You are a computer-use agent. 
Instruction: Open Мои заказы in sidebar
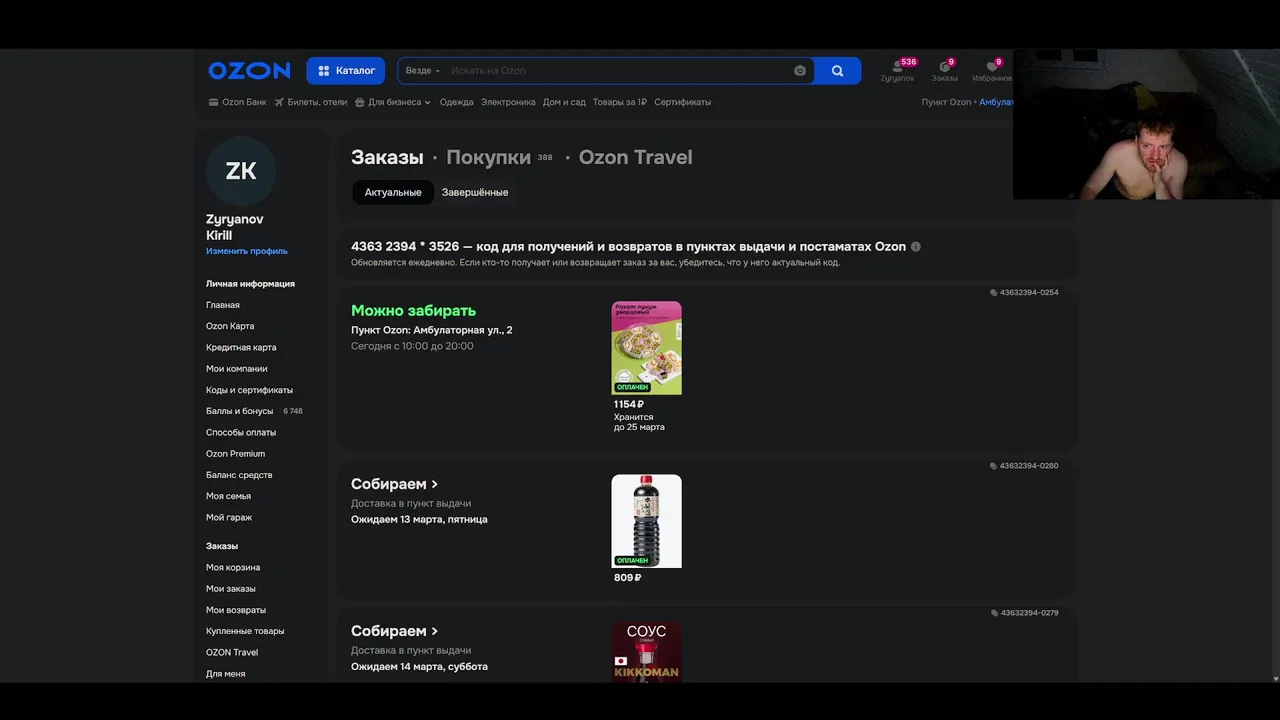(x=231, y=589)
